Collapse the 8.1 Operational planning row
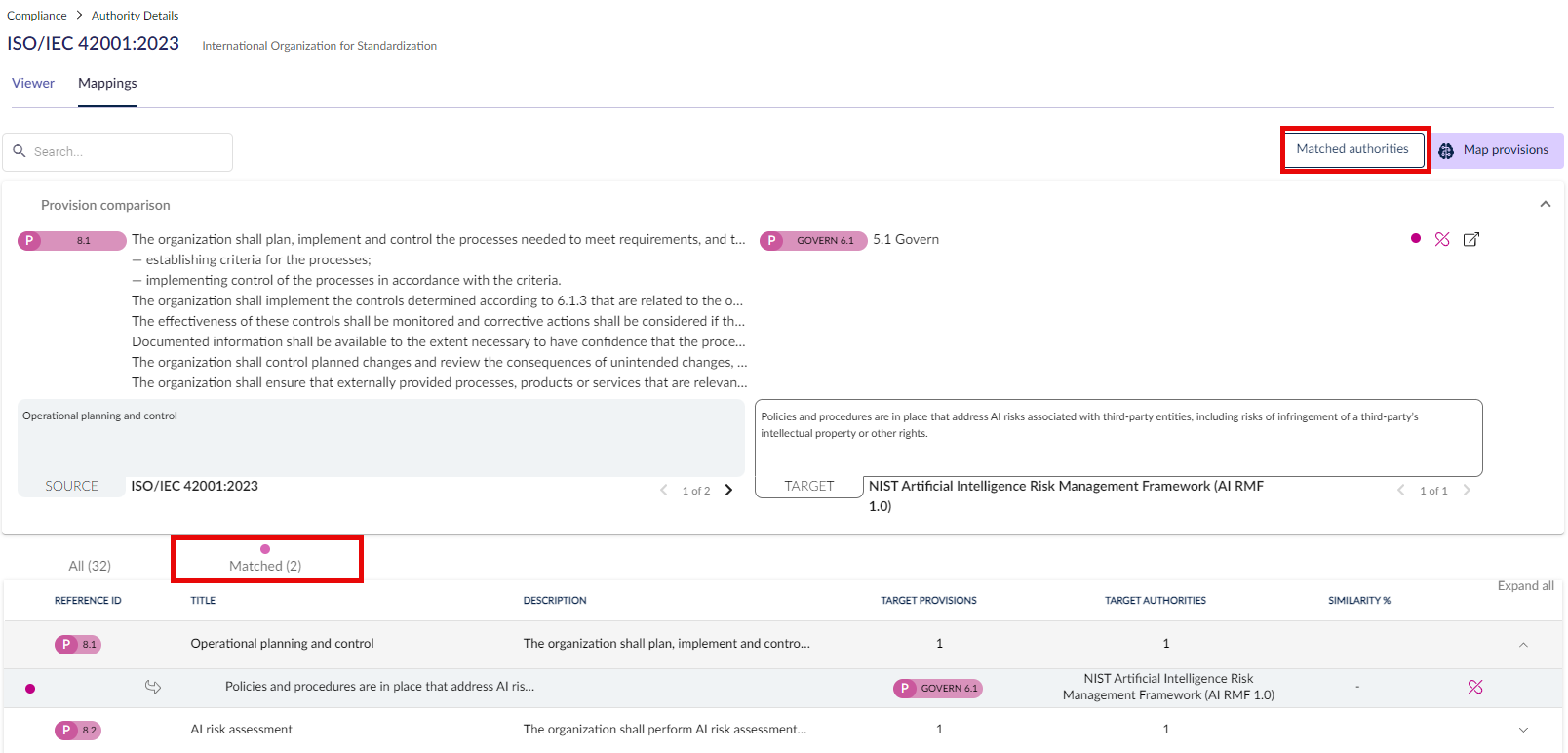 pos(1523,644)
